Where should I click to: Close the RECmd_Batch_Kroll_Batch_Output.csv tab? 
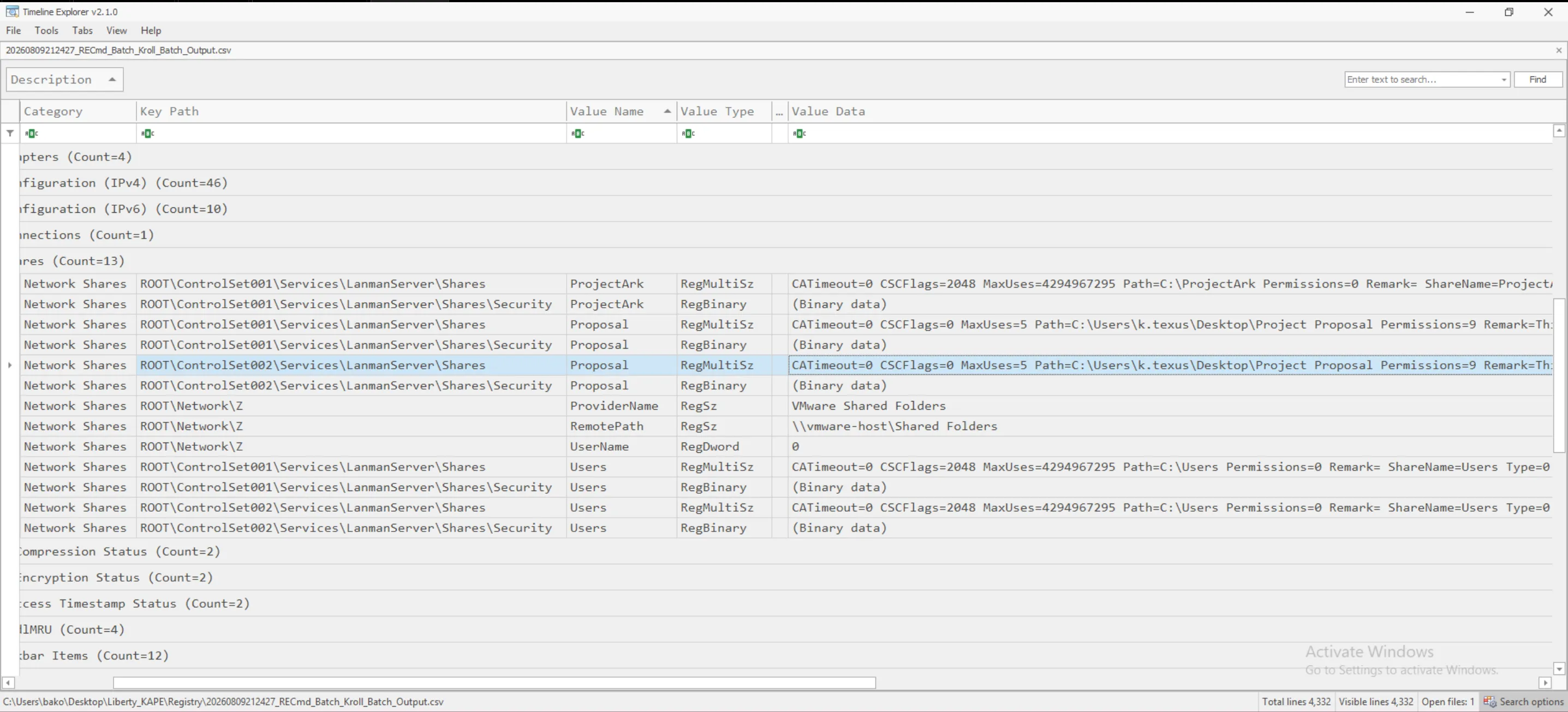[1559, 50]
